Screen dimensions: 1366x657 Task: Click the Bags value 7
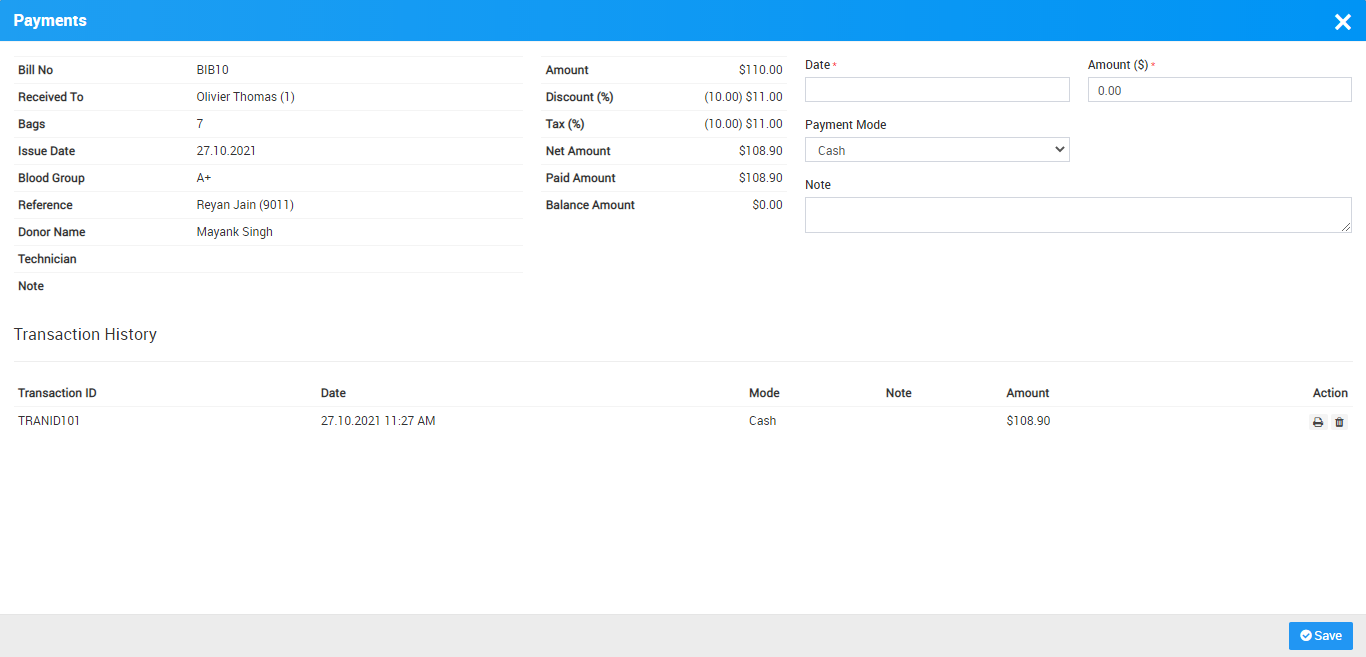(x=200, y=124)
